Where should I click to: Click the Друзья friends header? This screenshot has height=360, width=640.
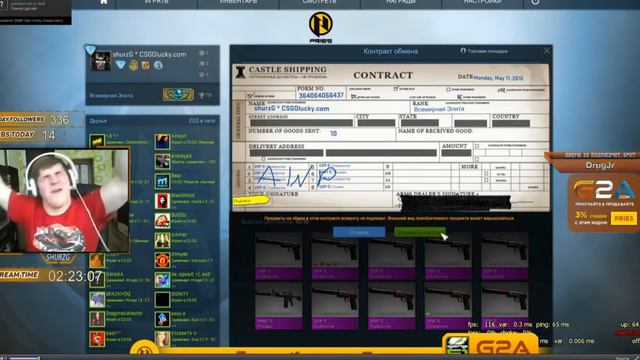point(98,121)
